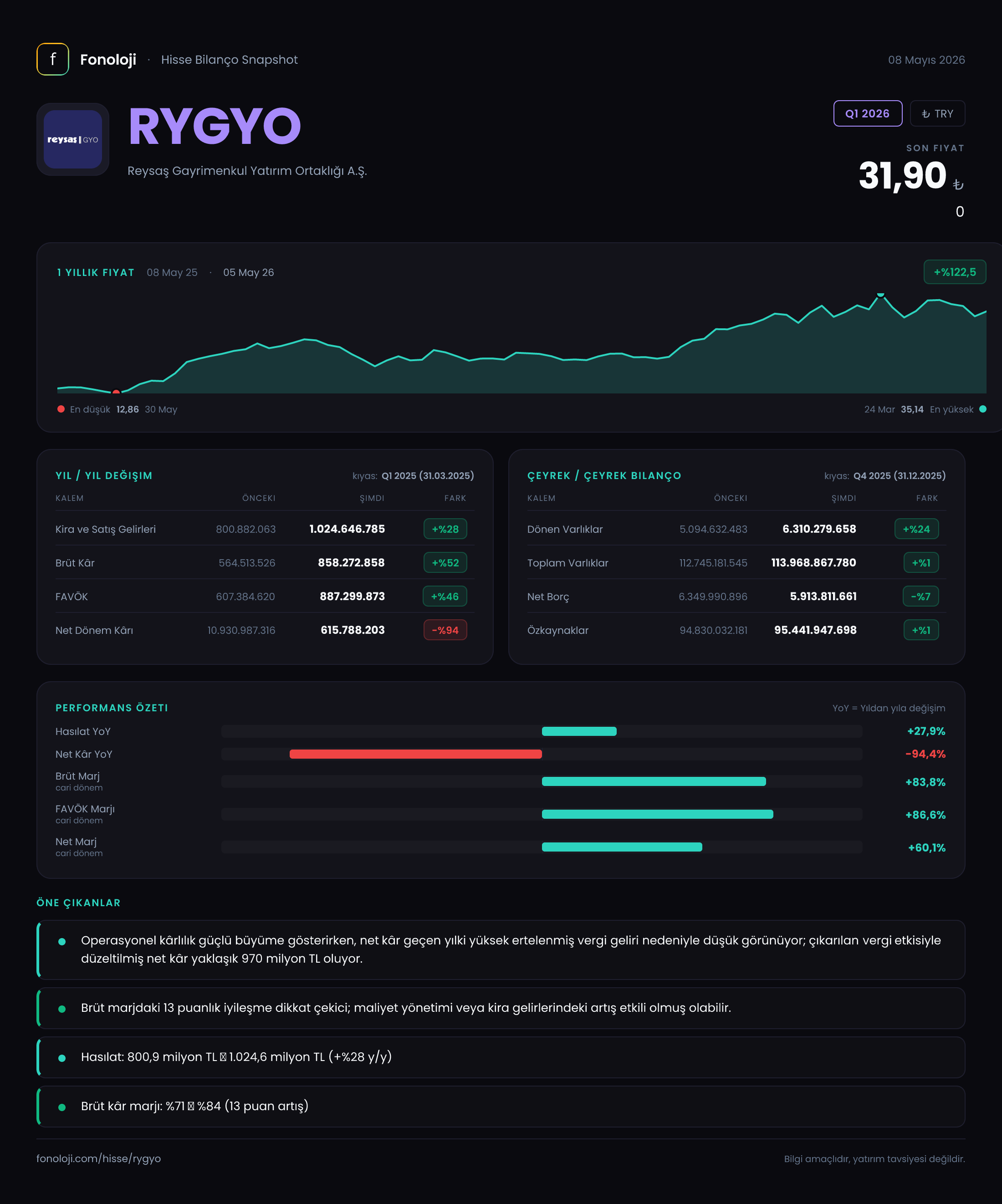Click the 'Brüt kâr marjı: %71' highlight
This screenshot has height=1204, width=1002.
tap(501, 1107)
